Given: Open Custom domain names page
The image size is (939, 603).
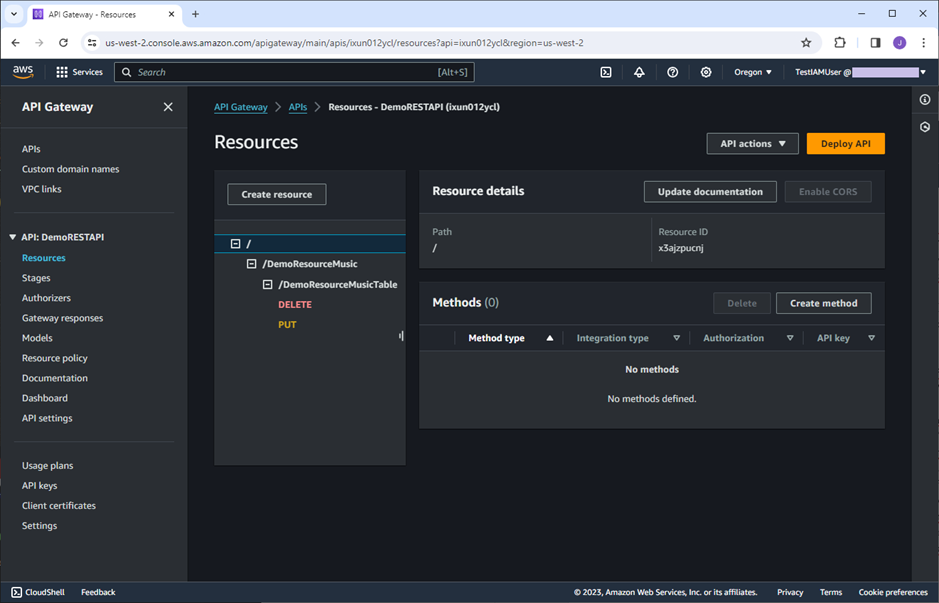Looking at the screenshot, I should click(x=71, y=169).
